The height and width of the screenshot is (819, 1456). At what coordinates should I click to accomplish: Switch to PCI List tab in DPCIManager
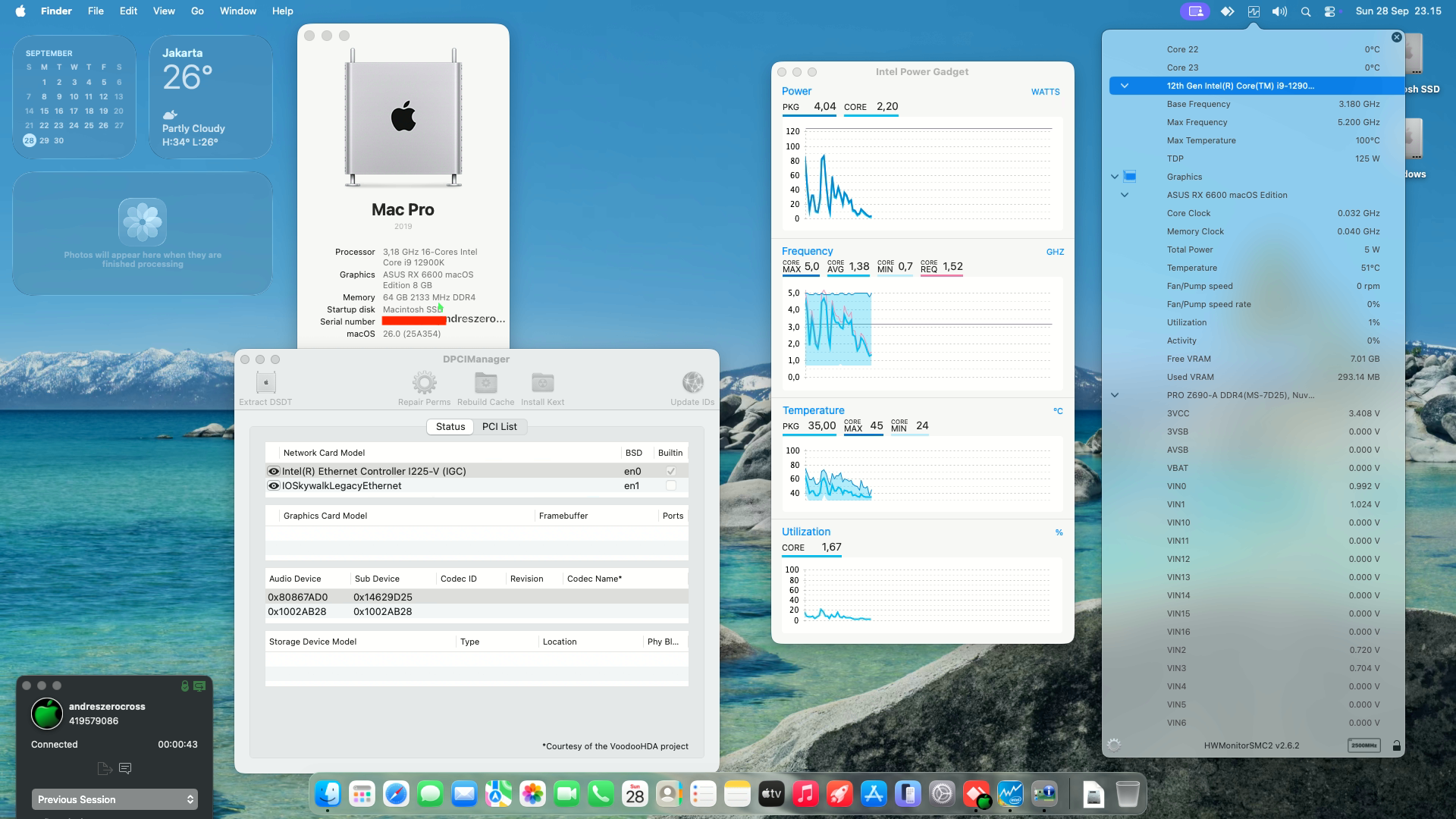tap(500, 427)
